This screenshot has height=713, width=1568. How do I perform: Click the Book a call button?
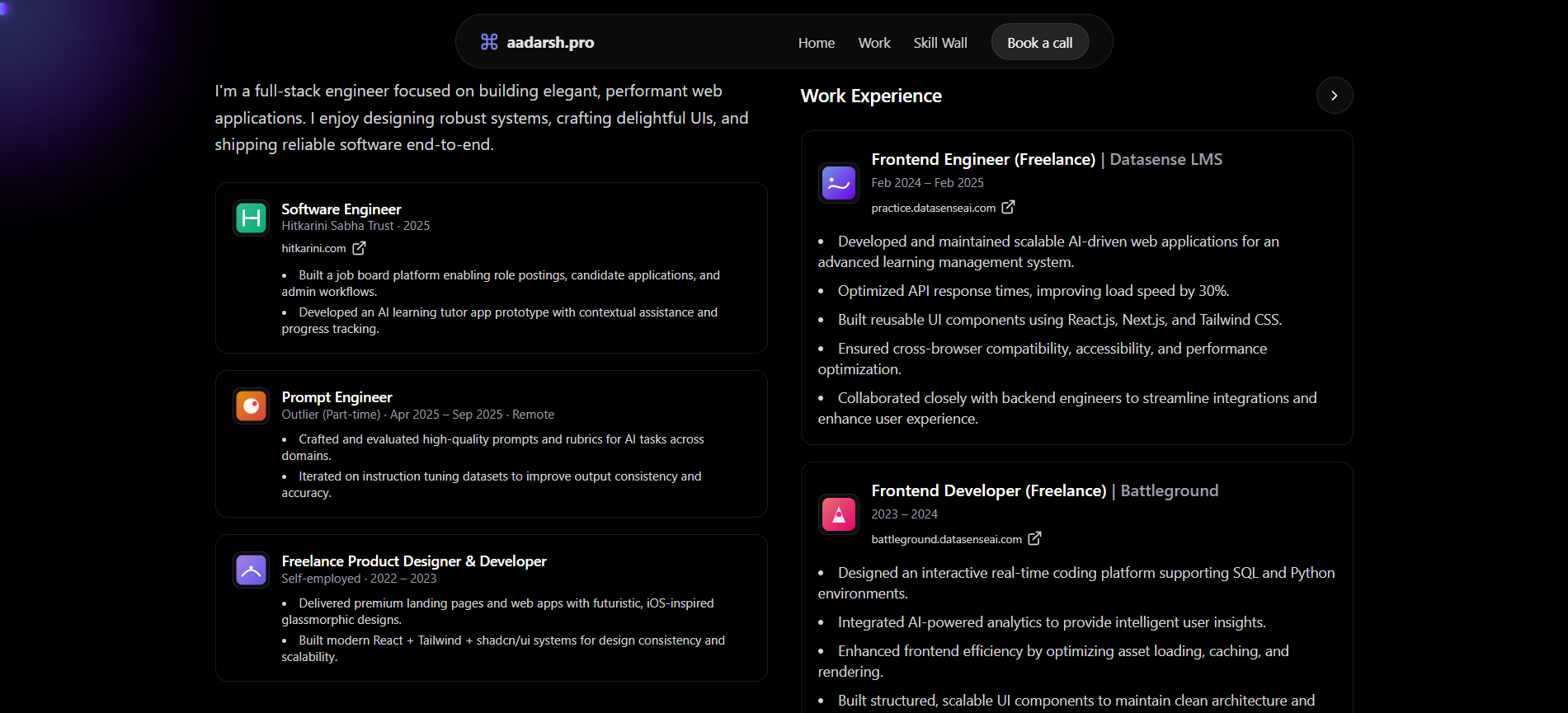pos(1040,42)
